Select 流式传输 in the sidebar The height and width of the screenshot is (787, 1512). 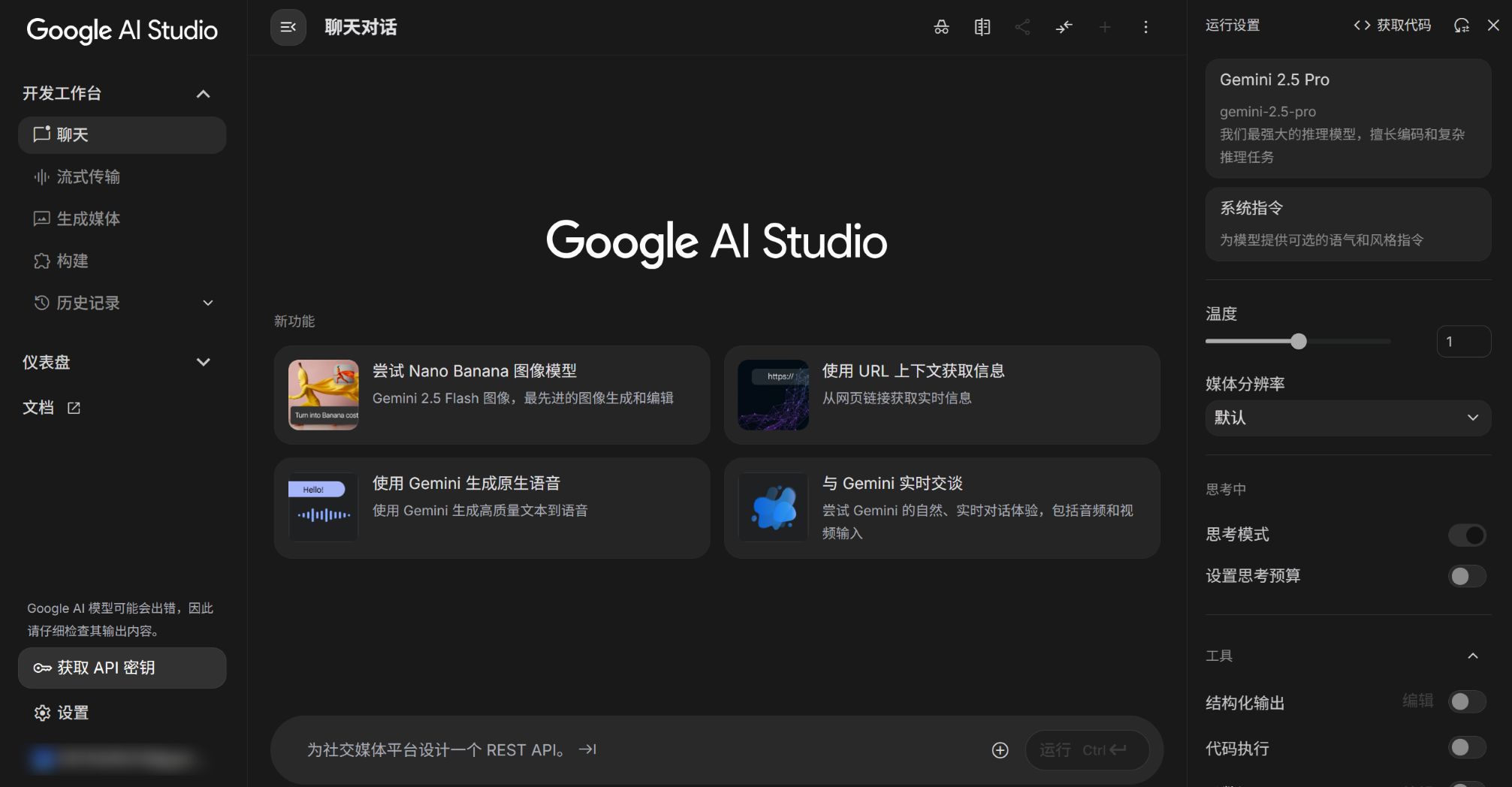click(x=88, y=177)
